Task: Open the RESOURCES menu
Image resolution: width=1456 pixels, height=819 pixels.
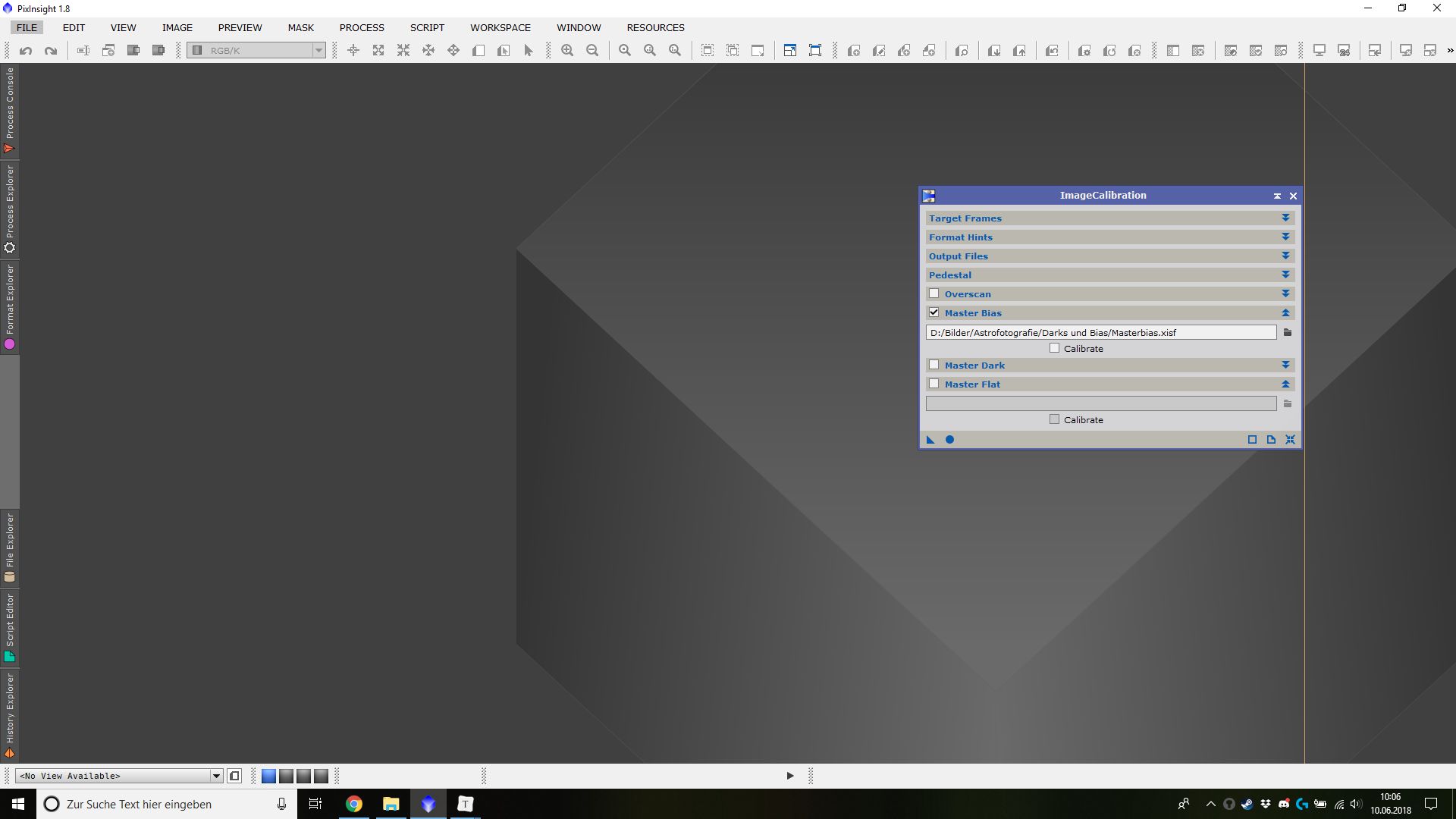Action: [x=655, y=27]
